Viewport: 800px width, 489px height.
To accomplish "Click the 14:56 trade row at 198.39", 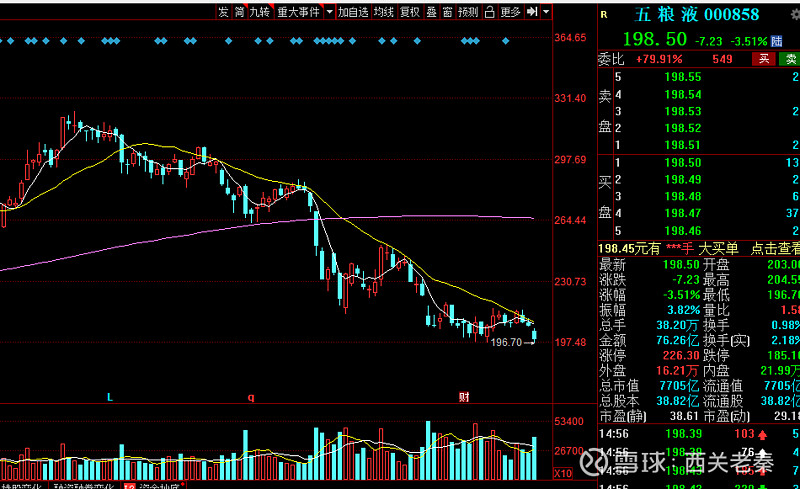I will point(699,434).
